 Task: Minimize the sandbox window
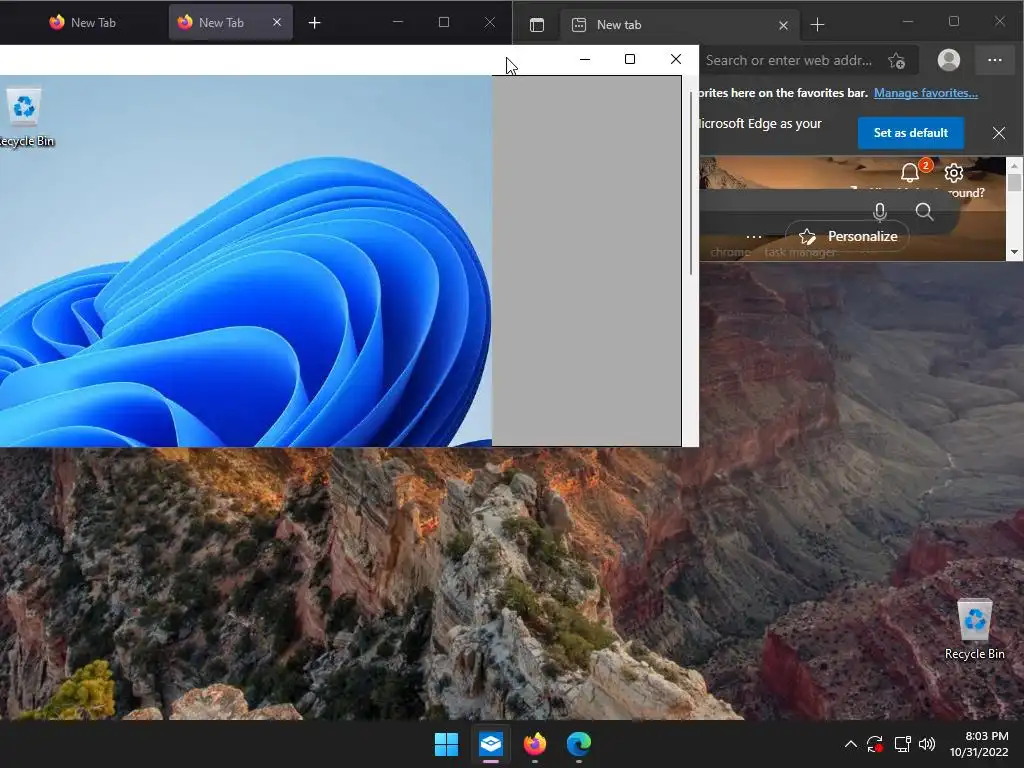coord(585,59)
